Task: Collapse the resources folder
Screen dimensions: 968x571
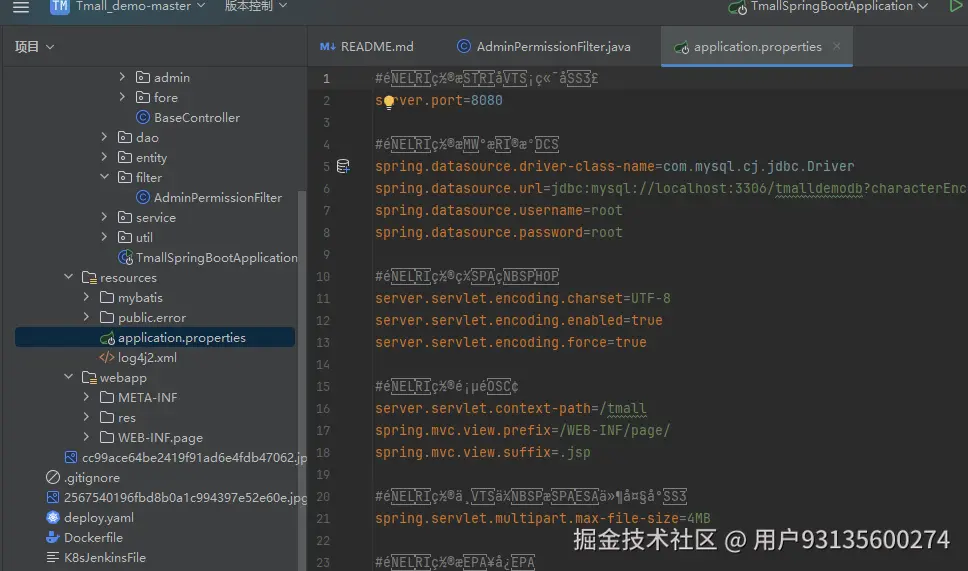Action: [x=68, y=277]
